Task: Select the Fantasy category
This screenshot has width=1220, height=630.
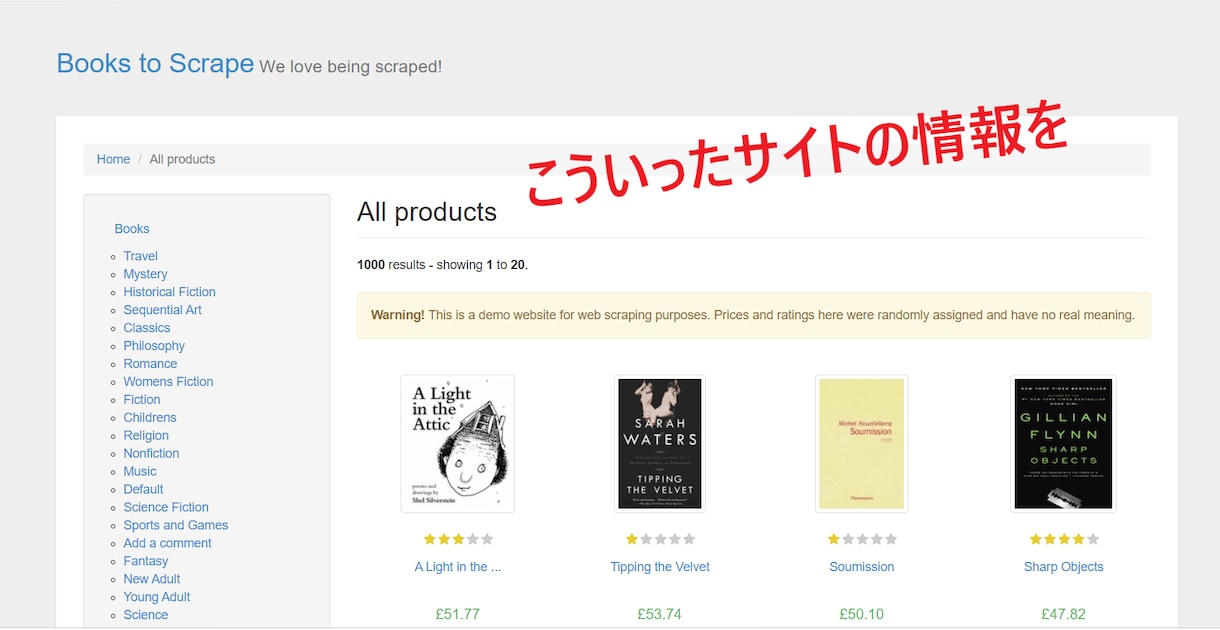Action: coord(146,562)
